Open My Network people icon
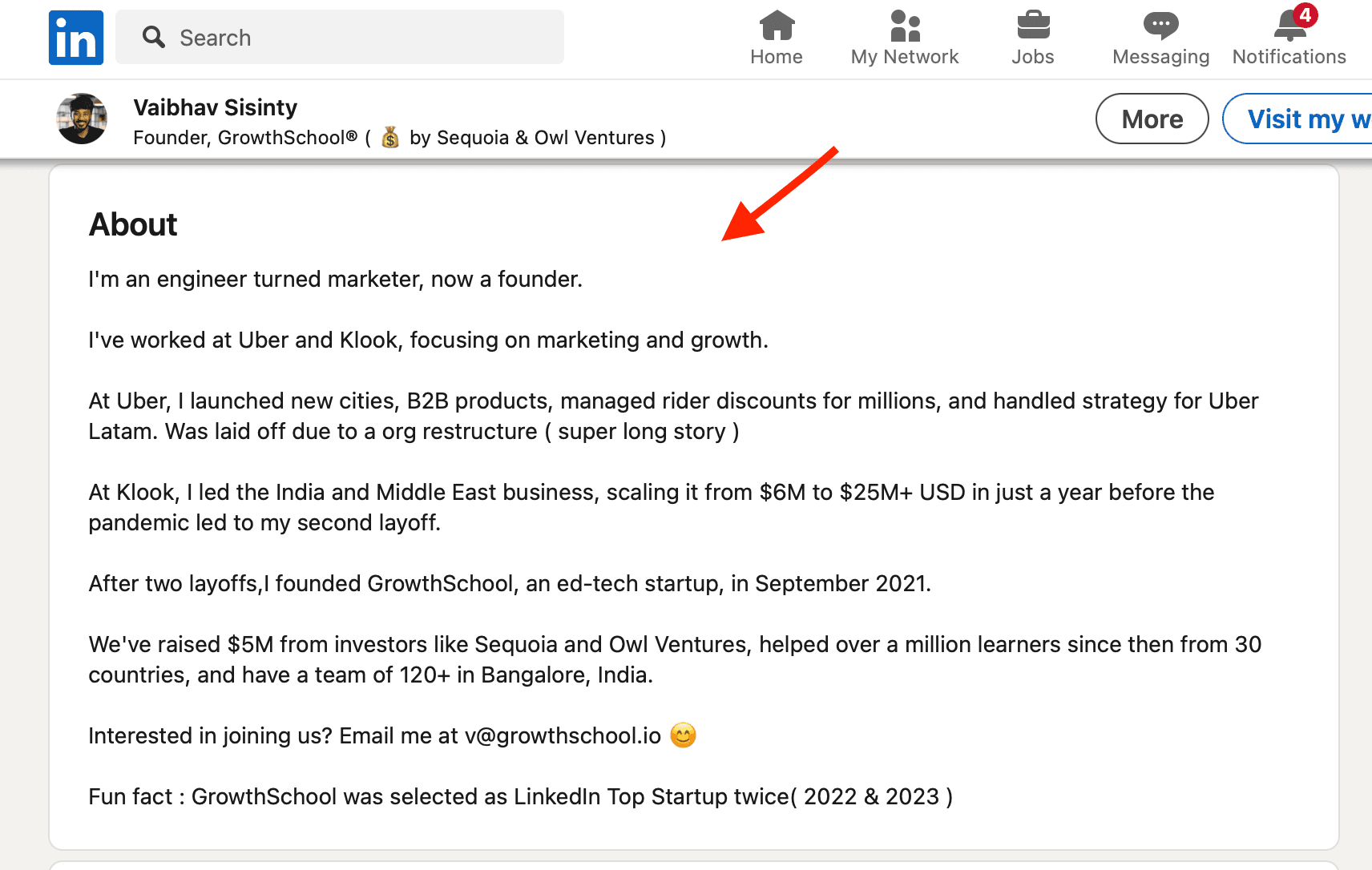The height and width of the screenshot is (870, 1372). [905, 26]
